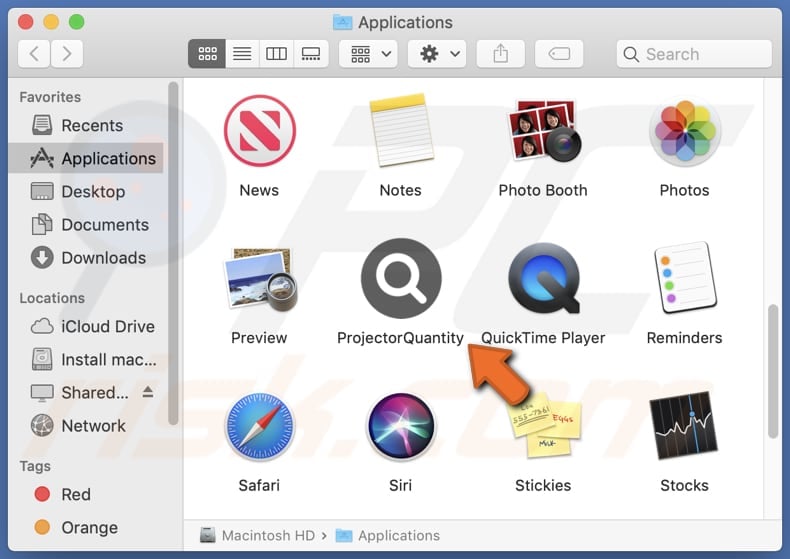Go back with the left arrow button
The image size is (790, 559).
(34, 53)
